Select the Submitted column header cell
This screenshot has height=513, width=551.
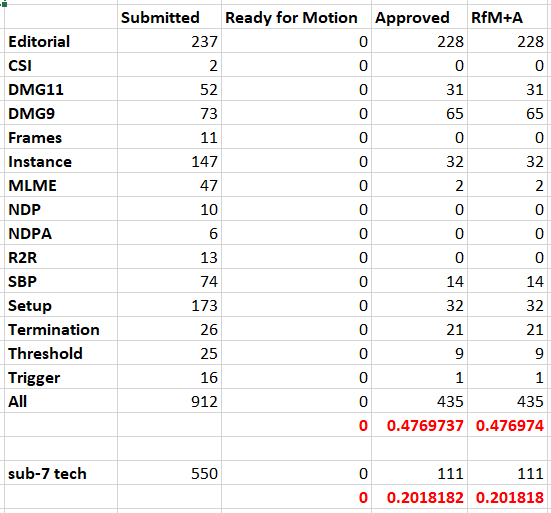(169, 18)
